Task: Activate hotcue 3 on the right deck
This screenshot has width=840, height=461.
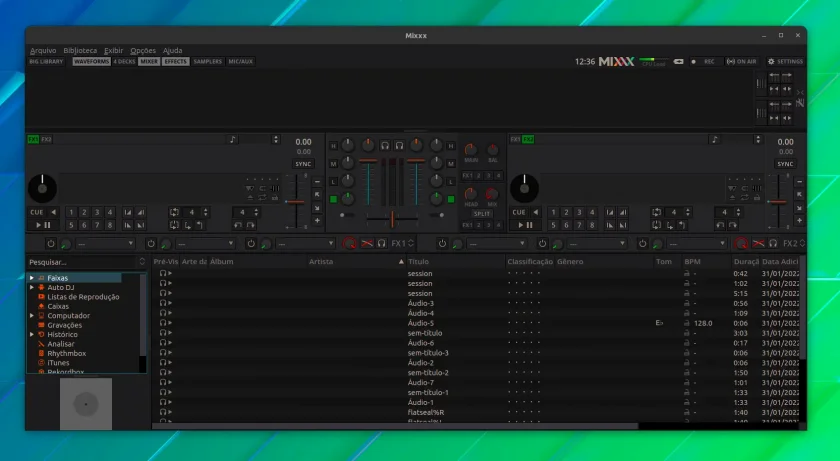Action: point(579,212)
